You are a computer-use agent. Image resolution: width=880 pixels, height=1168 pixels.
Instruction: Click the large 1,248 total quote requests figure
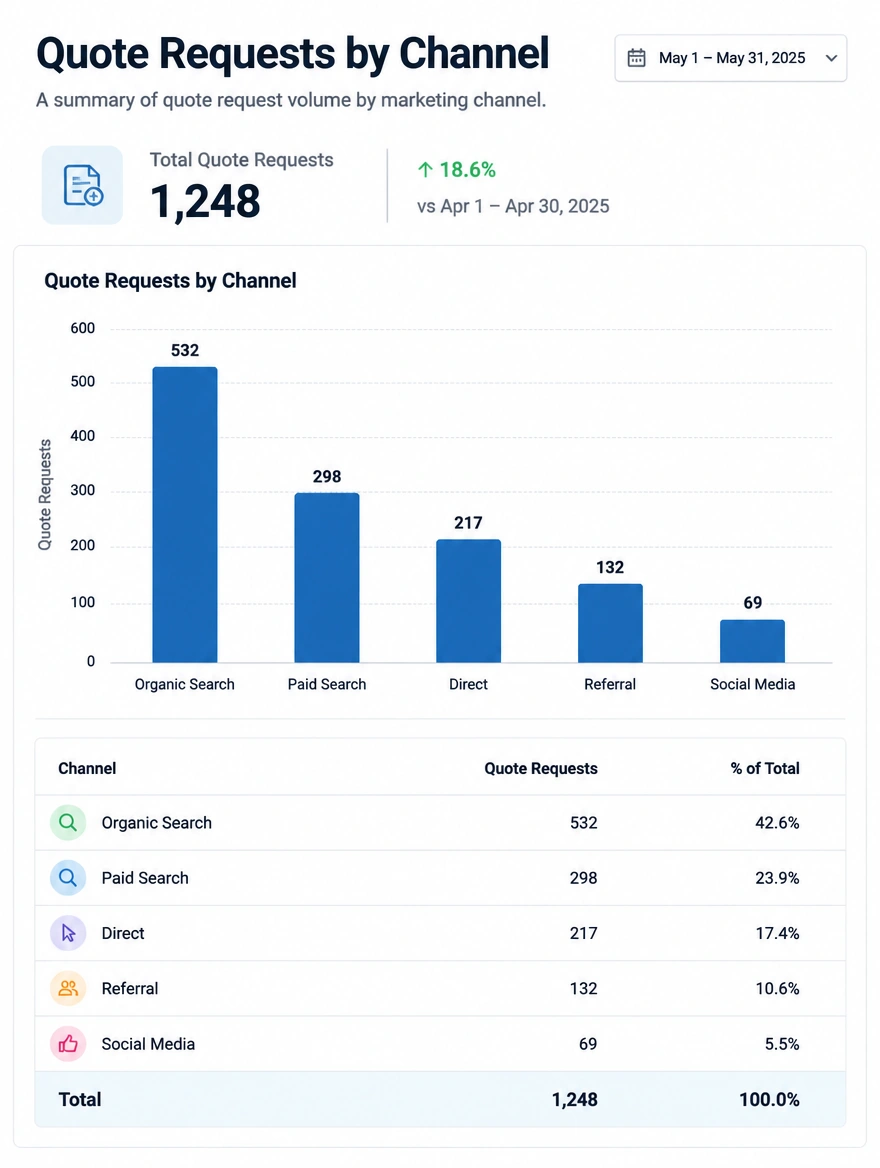click(x=205, y=201)
